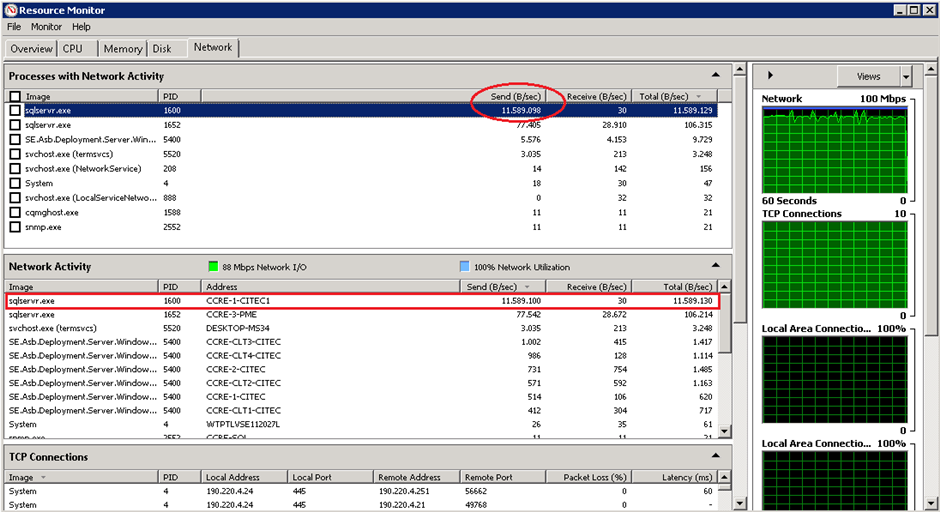Select the Network tab
This screenshot has height=512, width=940.
213,47
